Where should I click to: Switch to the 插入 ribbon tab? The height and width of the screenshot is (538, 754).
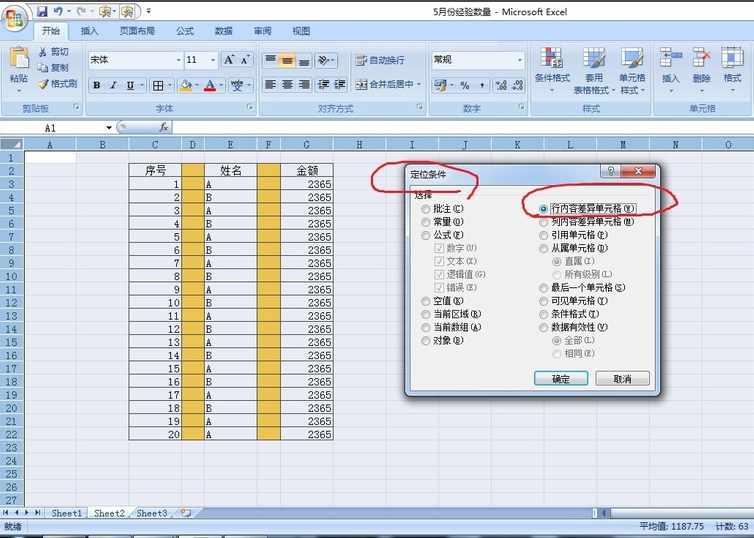(89, 31)
